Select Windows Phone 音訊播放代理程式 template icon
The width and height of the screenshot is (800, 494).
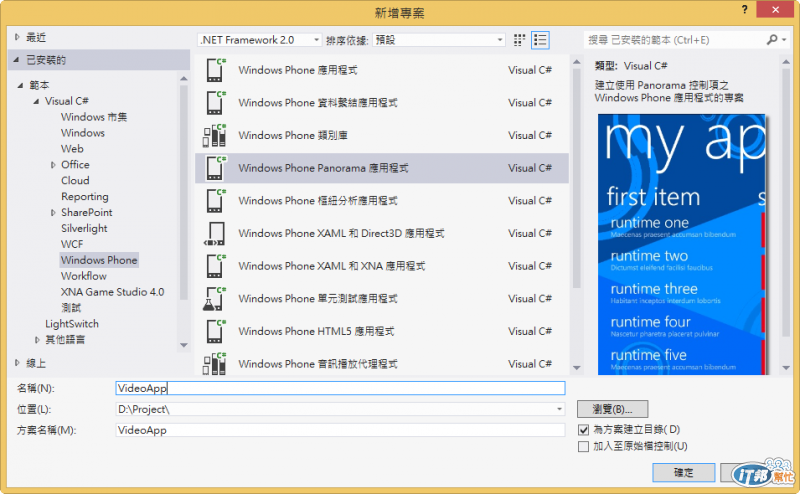pos(215,364)
